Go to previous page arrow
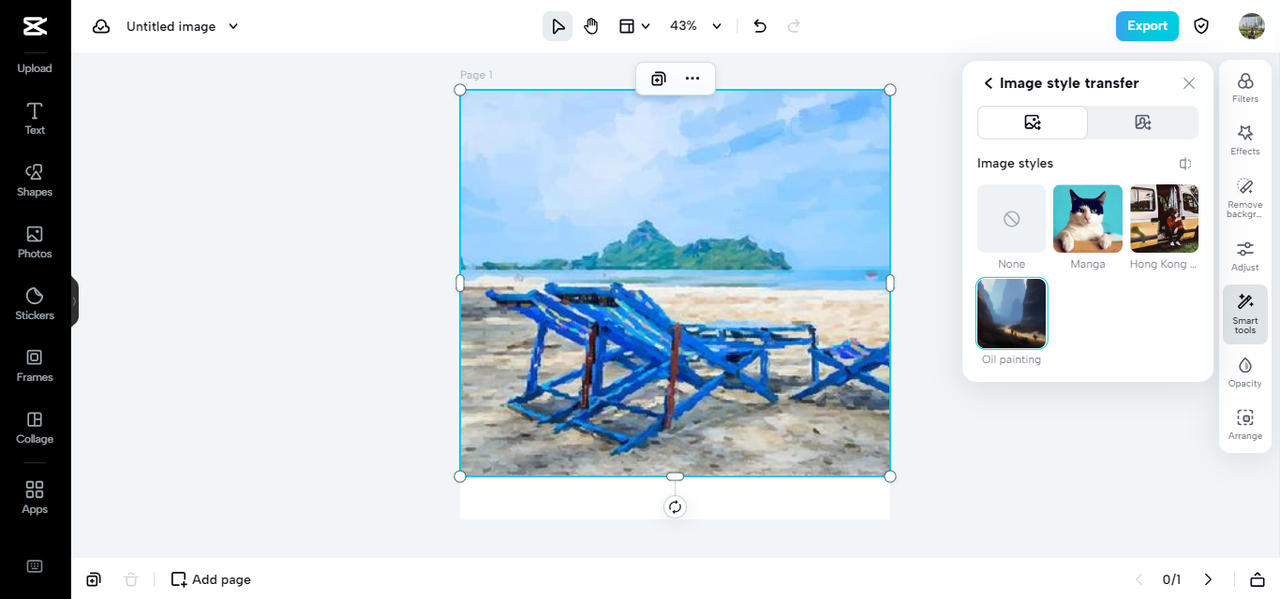The width and height of the screenshot is (1280, 599). [1138, 579]
